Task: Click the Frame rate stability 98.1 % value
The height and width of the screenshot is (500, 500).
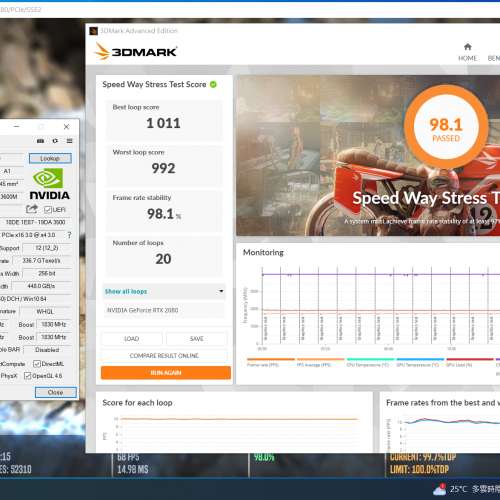Action: coord(164,214)
